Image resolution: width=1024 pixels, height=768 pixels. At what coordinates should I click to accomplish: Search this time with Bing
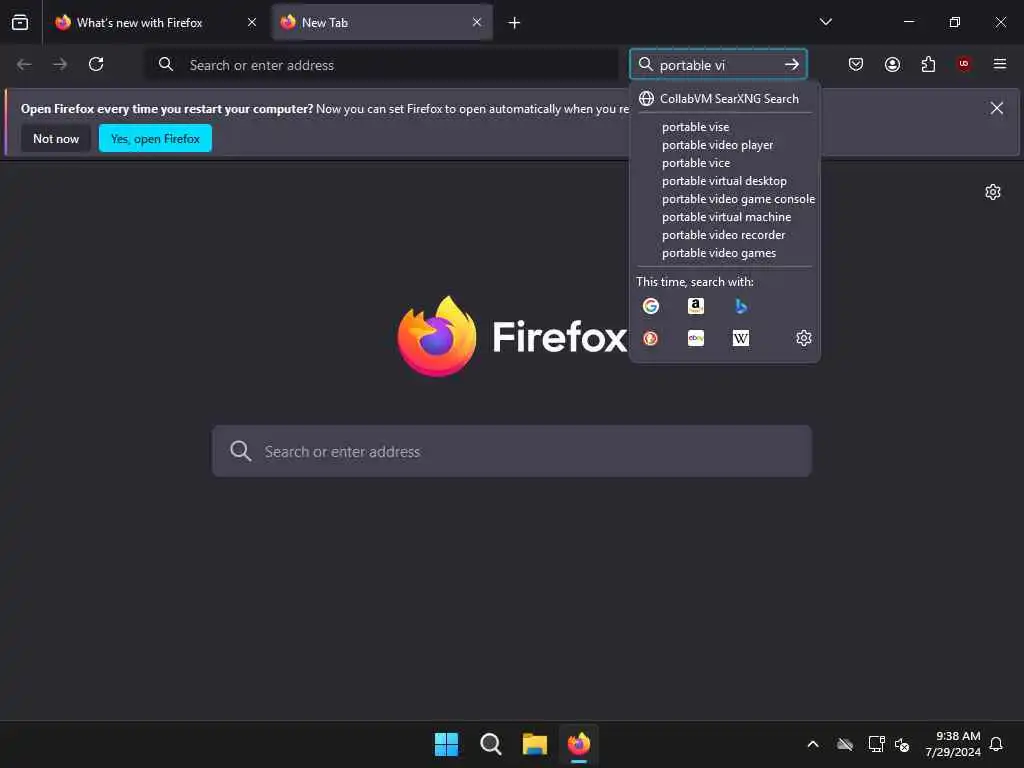[741, 306]
